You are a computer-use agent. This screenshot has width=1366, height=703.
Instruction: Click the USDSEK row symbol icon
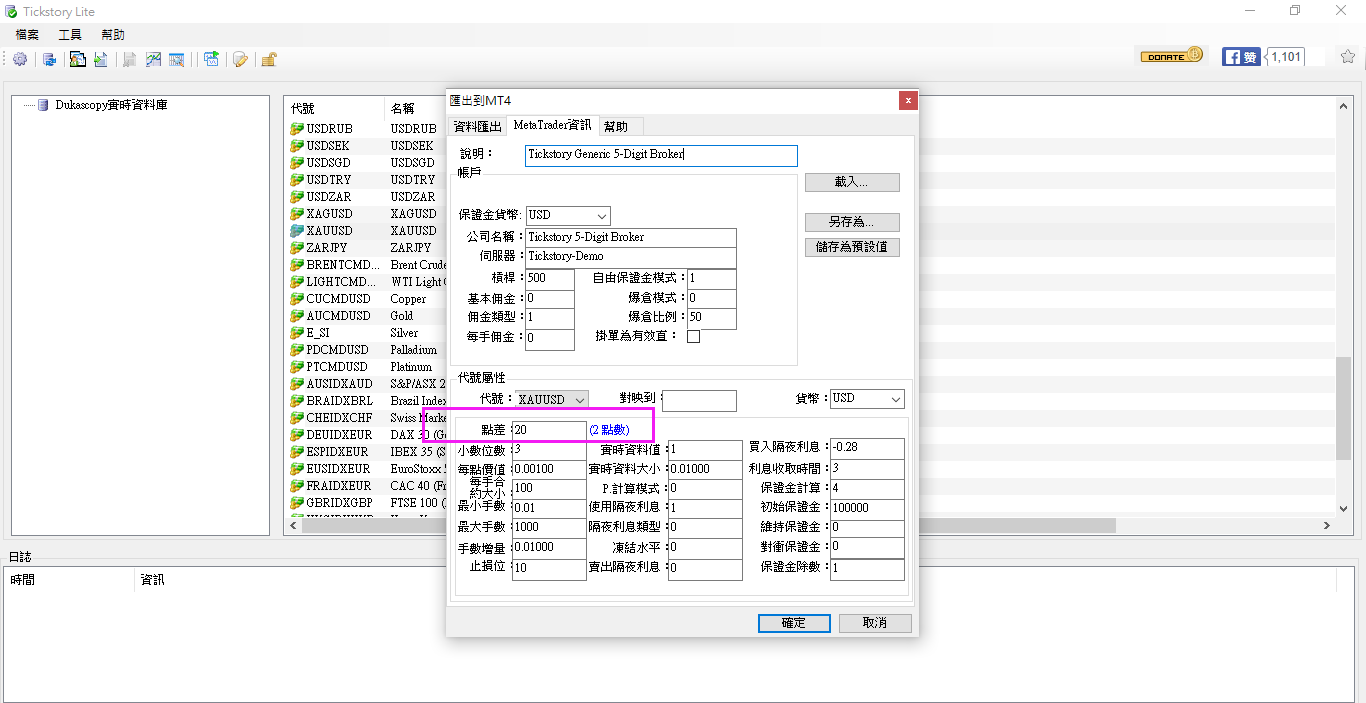click(x=297, y=146)
